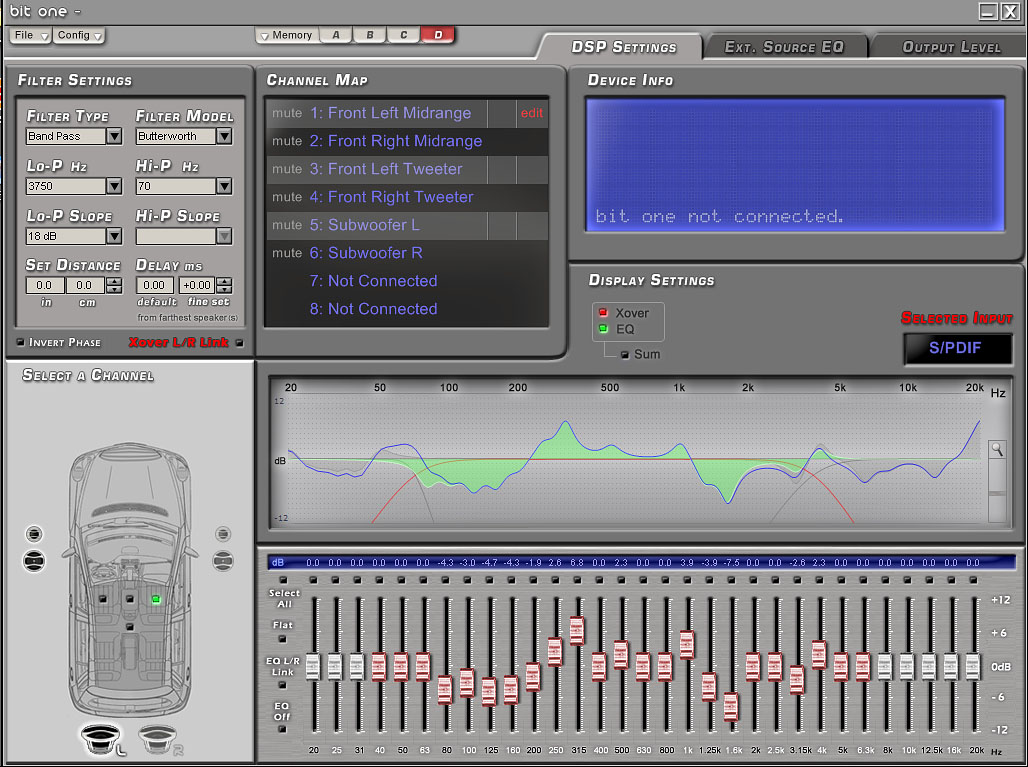This screenshot has width=1028, height=767.
Task: Select the front right midrange speaker icon
Action: [223, 560]
